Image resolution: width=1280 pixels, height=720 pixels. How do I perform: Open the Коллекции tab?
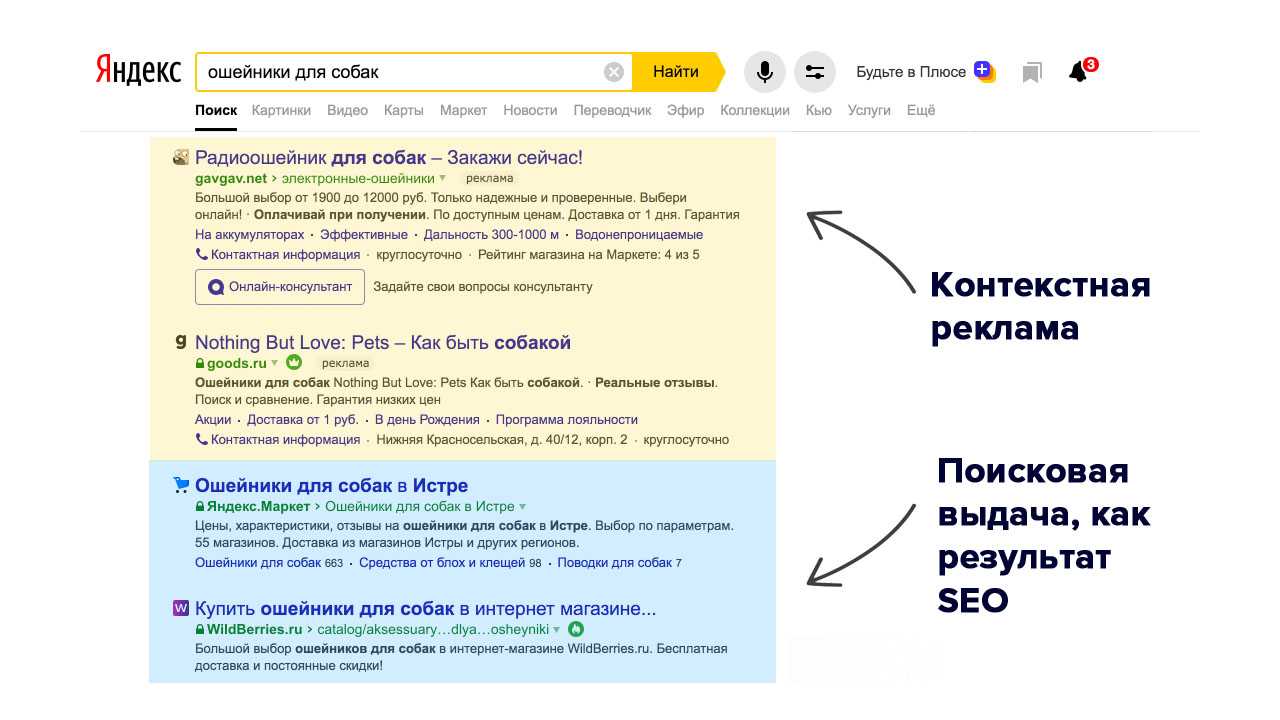[x=755, y=110]
